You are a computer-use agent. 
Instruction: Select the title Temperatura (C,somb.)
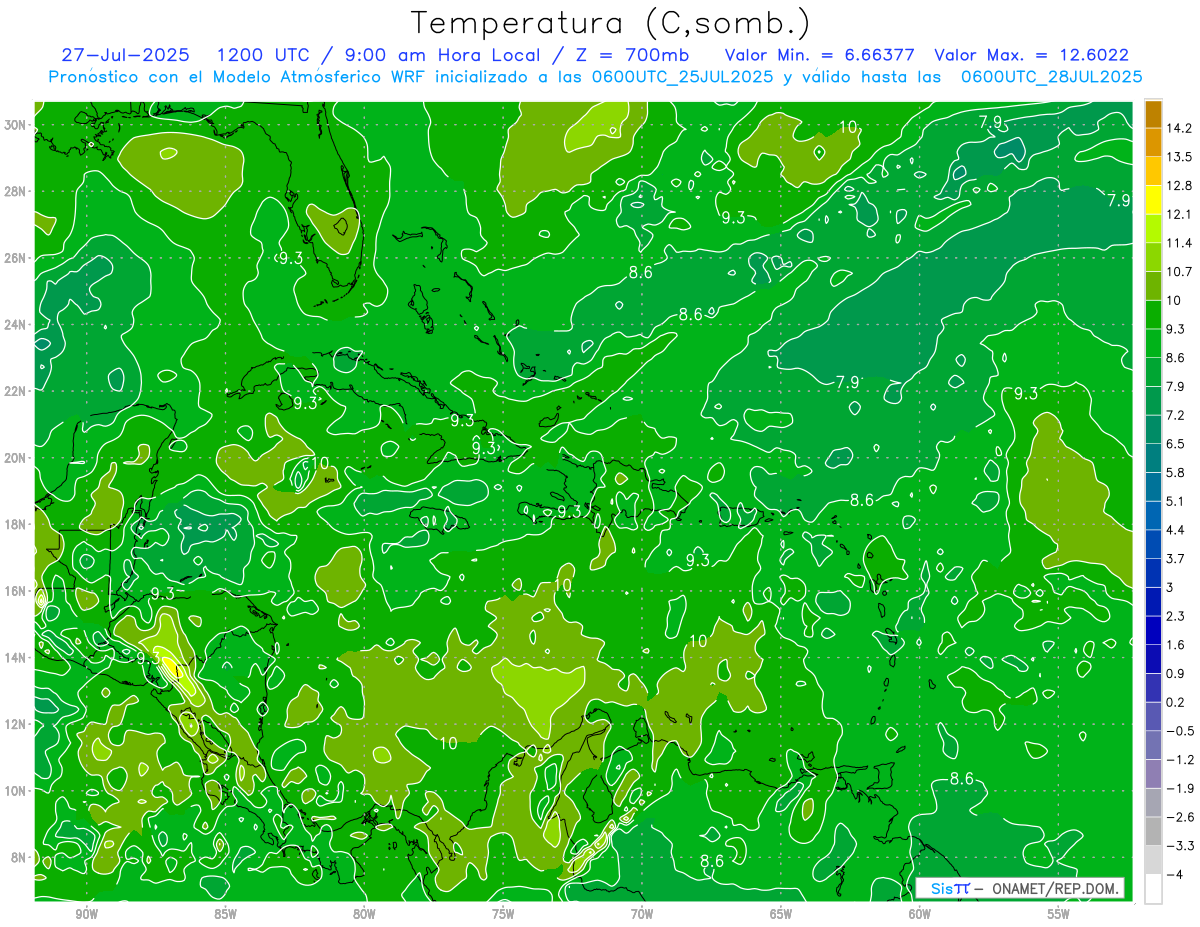pos(611,23)
